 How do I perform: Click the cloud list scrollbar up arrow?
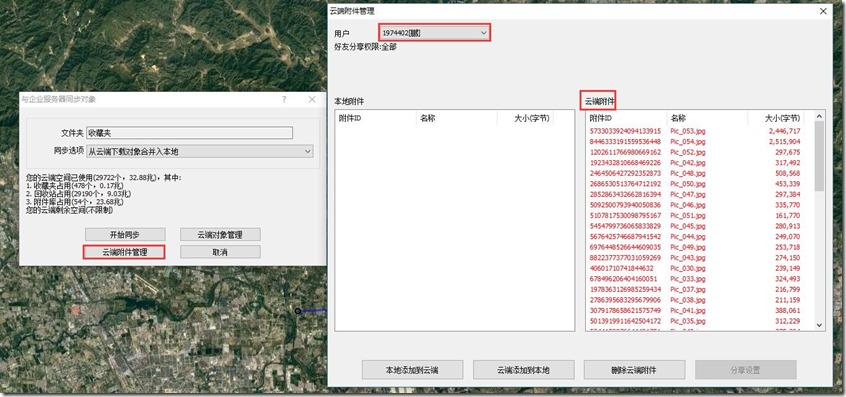coord(819,116)
